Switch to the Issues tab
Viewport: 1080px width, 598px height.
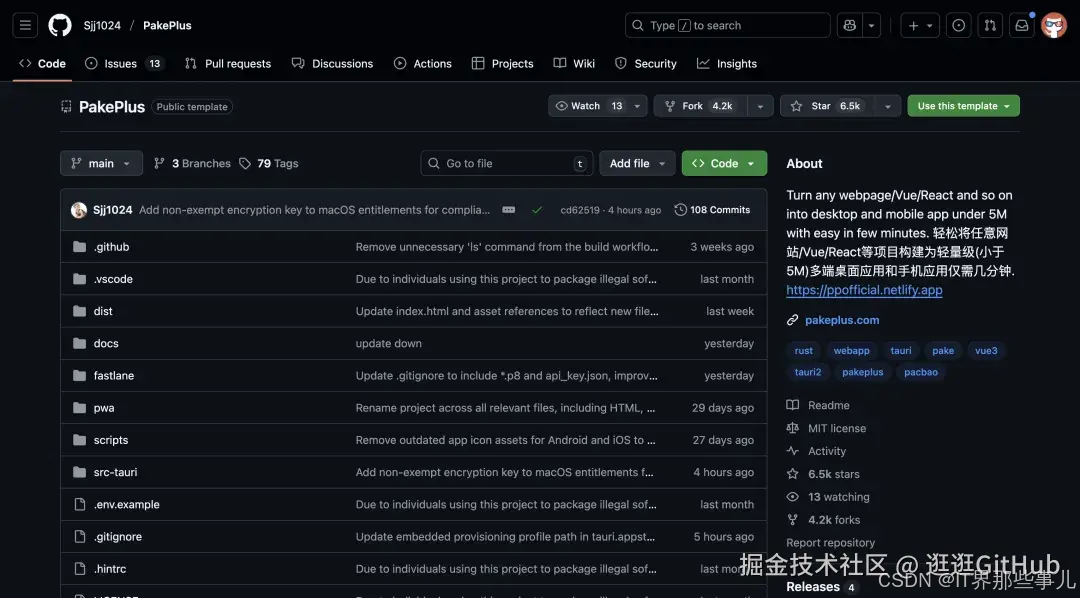coord(124,63)
